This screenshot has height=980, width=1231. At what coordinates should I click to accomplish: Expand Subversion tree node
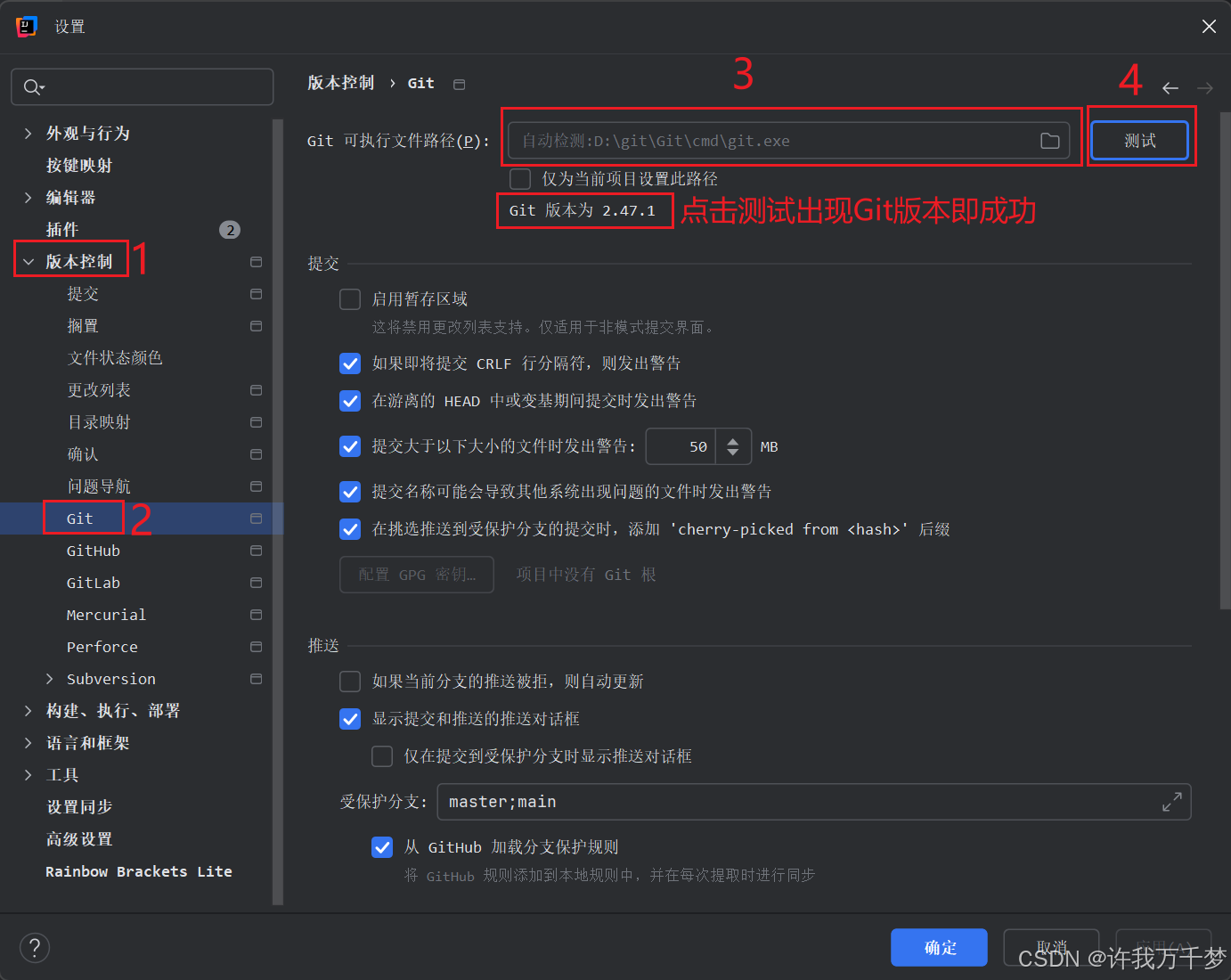50,679
